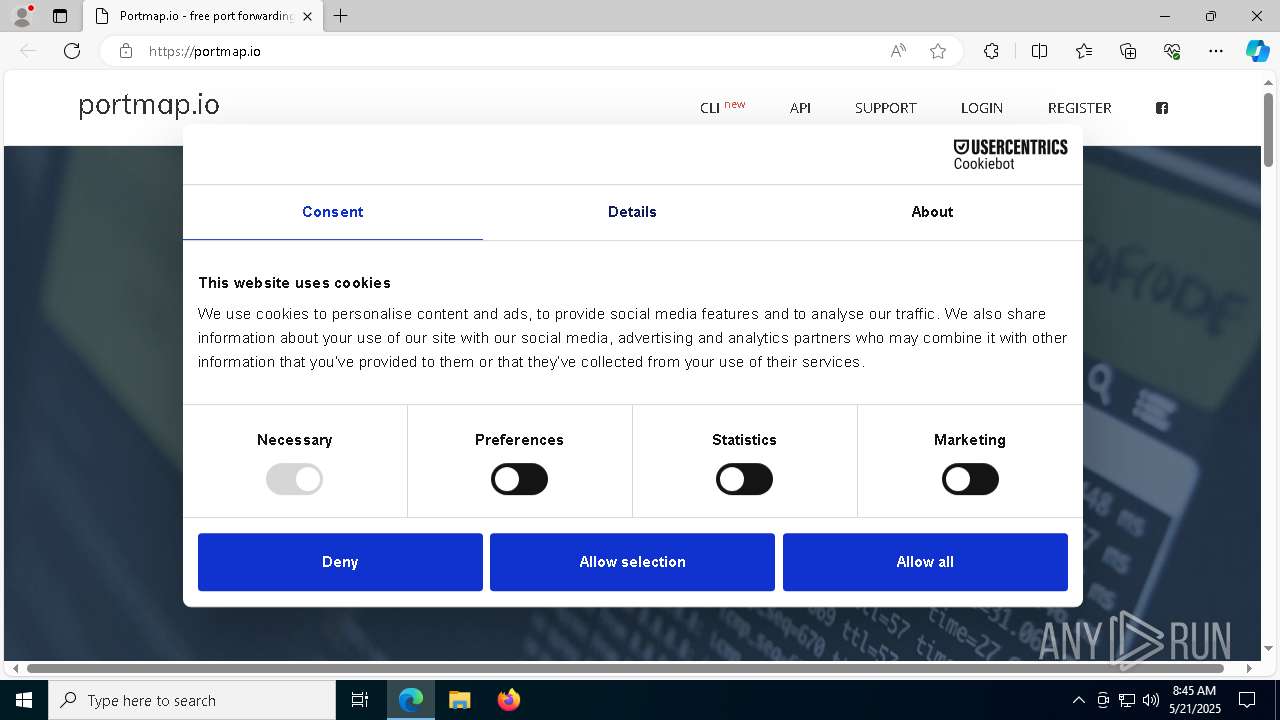1280x720 pixels.
Task: Open the API menu link
Action: (800, 108)
